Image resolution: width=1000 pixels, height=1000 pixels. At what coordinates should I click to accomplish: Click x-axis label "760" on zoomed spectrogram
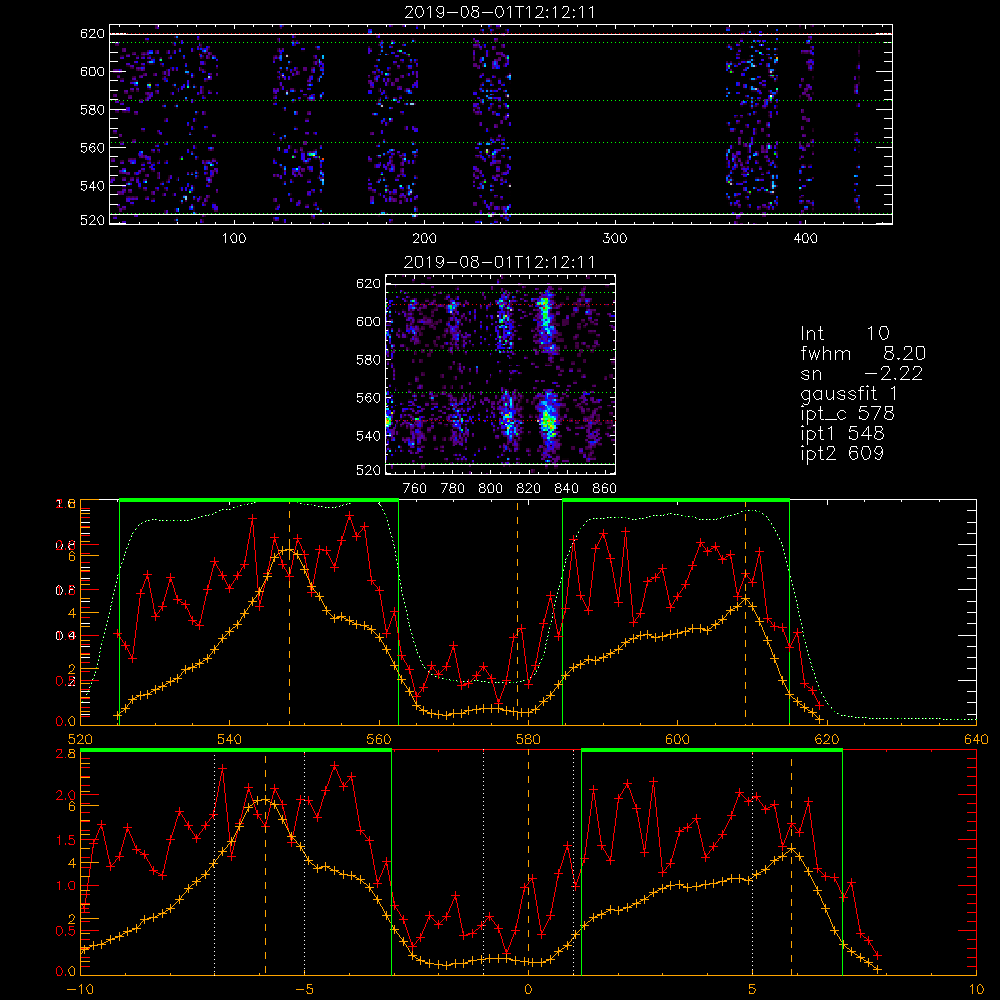coord(415,489)
